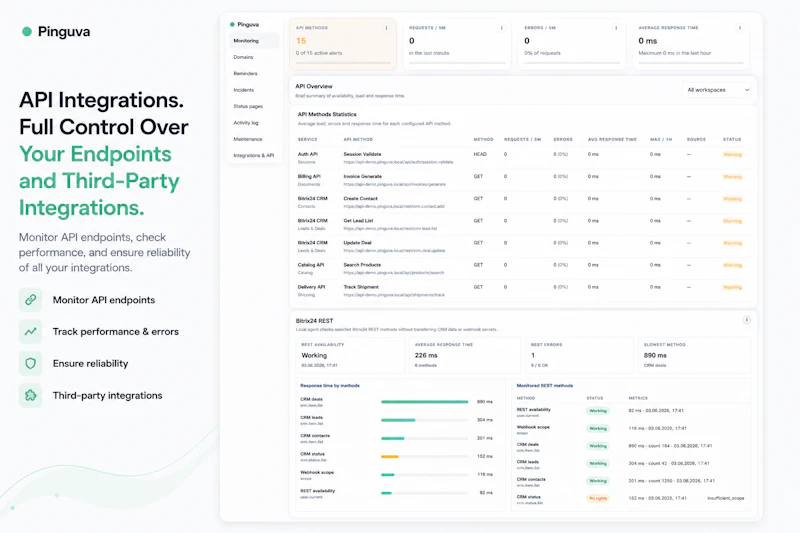Click info icon in Bitrix24 REST section
This screenshot has width=800, height=533.
(746, 320)
